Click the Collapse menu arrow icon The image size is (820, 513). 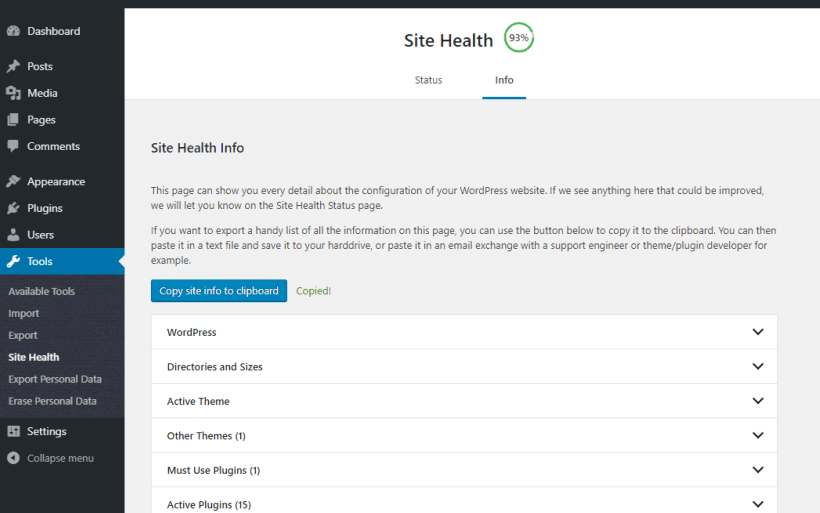coord(14,458)
